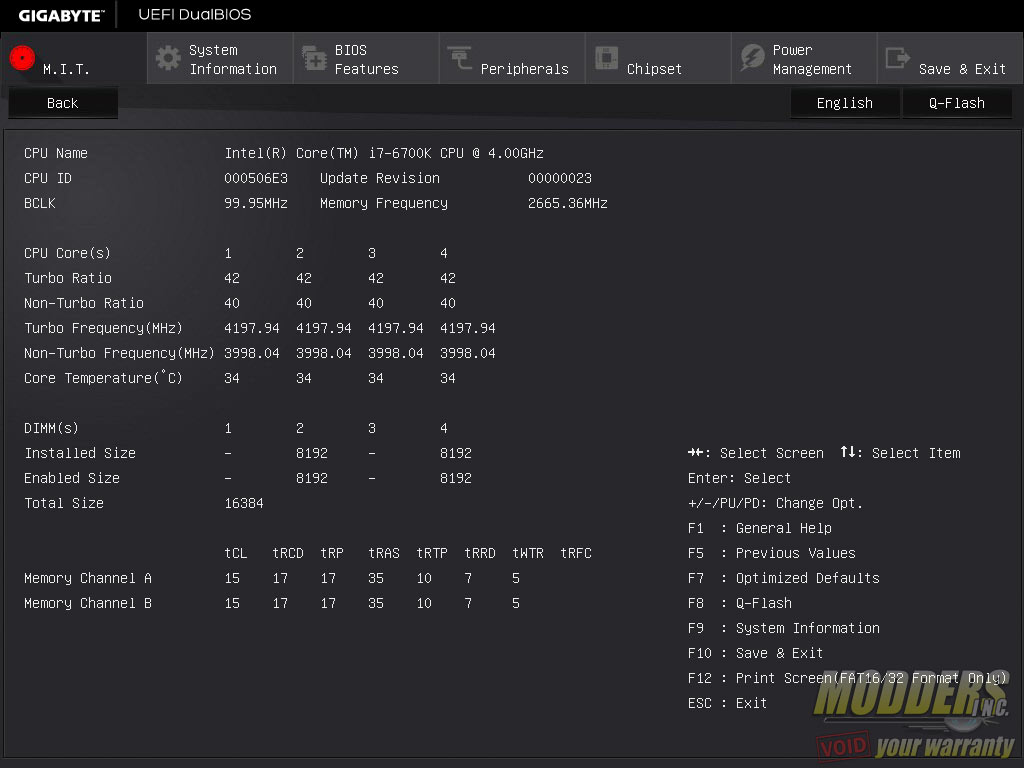Select the Memory Channel B label
The image size is (1024, 768).
coord(88,603)
